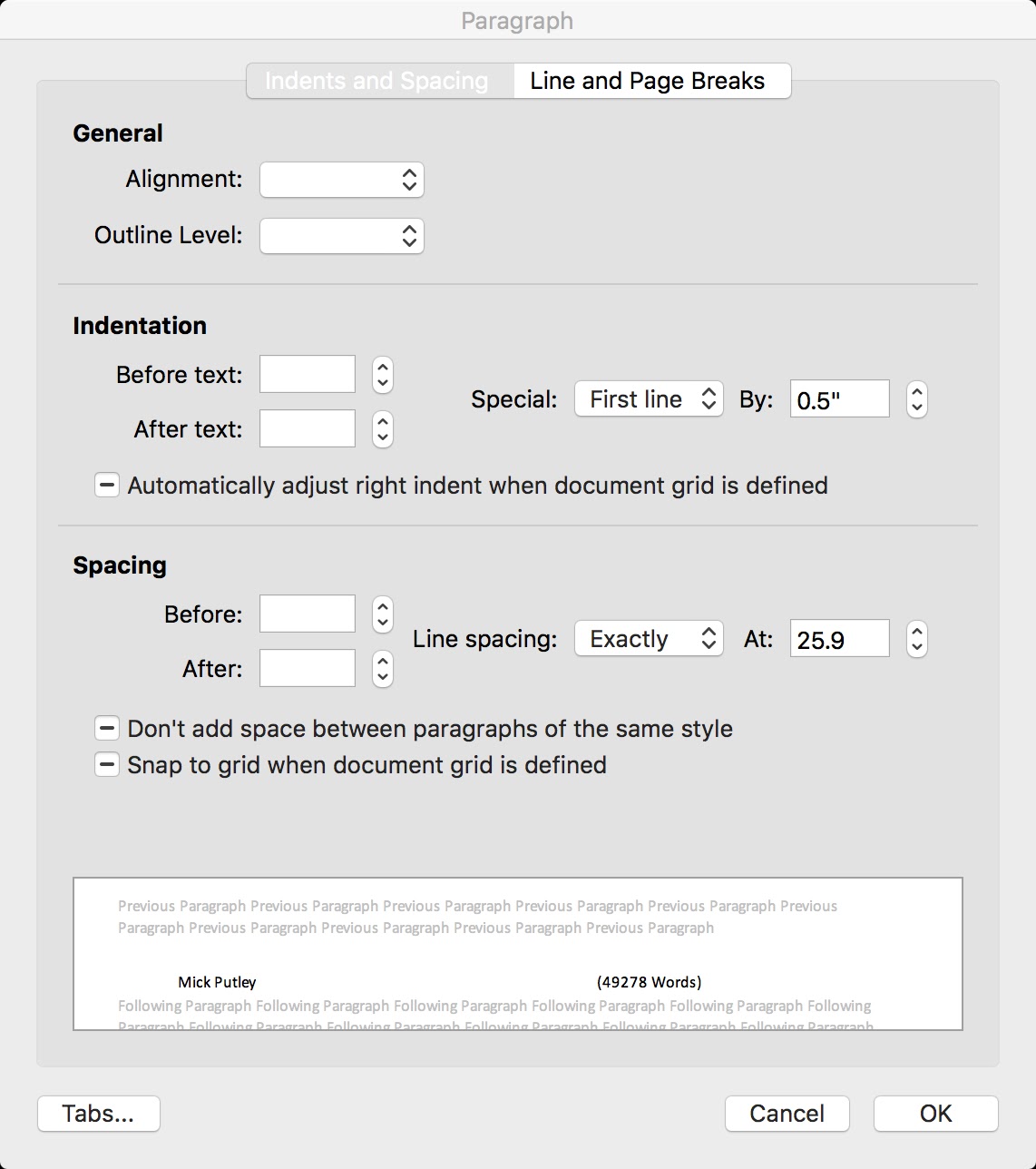Enable don't add space between same style paragraphs
Viewport: 1036px width, 1169px height.
106,728
